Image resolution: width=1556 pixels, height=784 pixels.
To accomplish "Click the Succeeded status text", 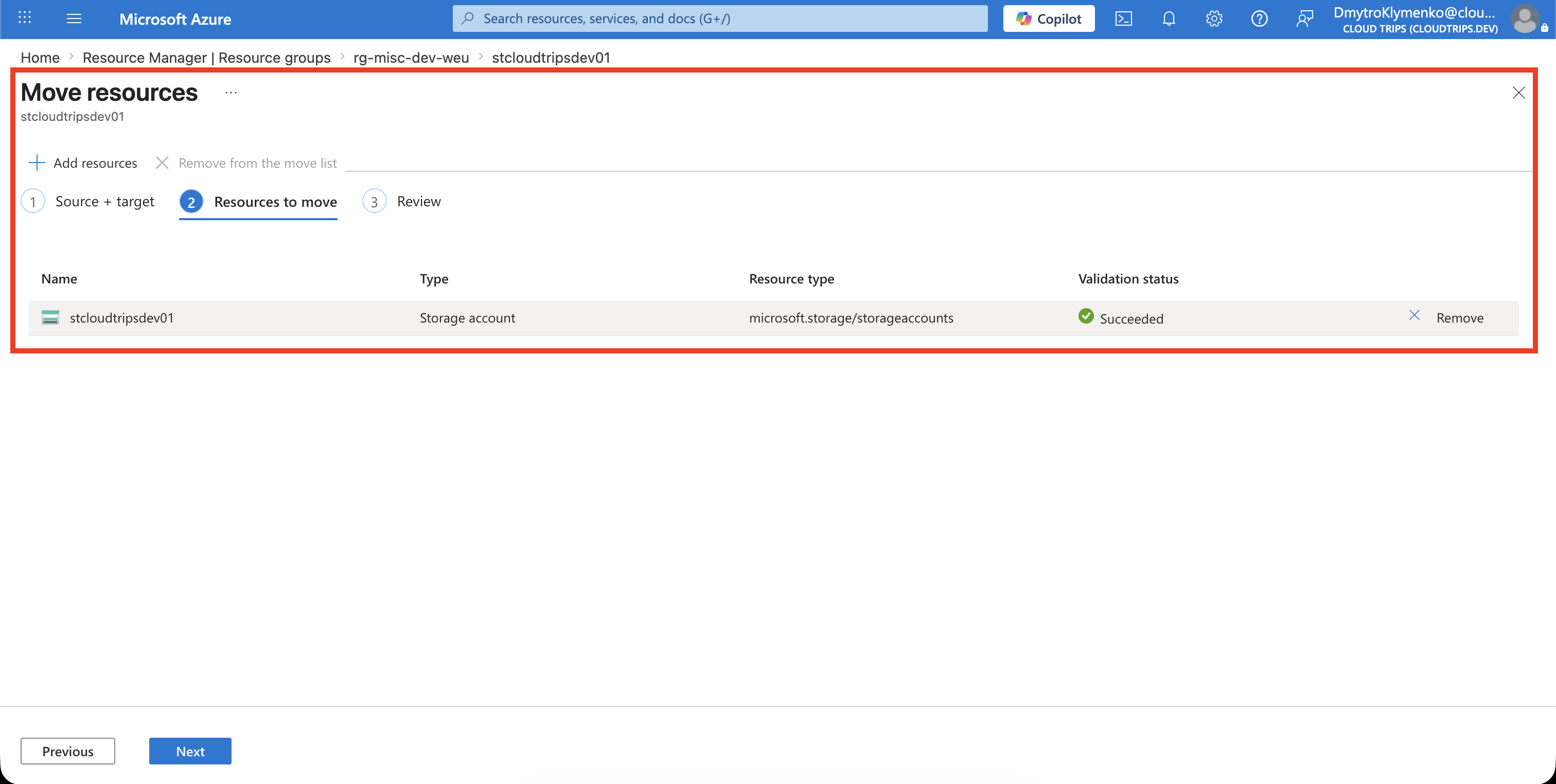I will coord(1131,318).
